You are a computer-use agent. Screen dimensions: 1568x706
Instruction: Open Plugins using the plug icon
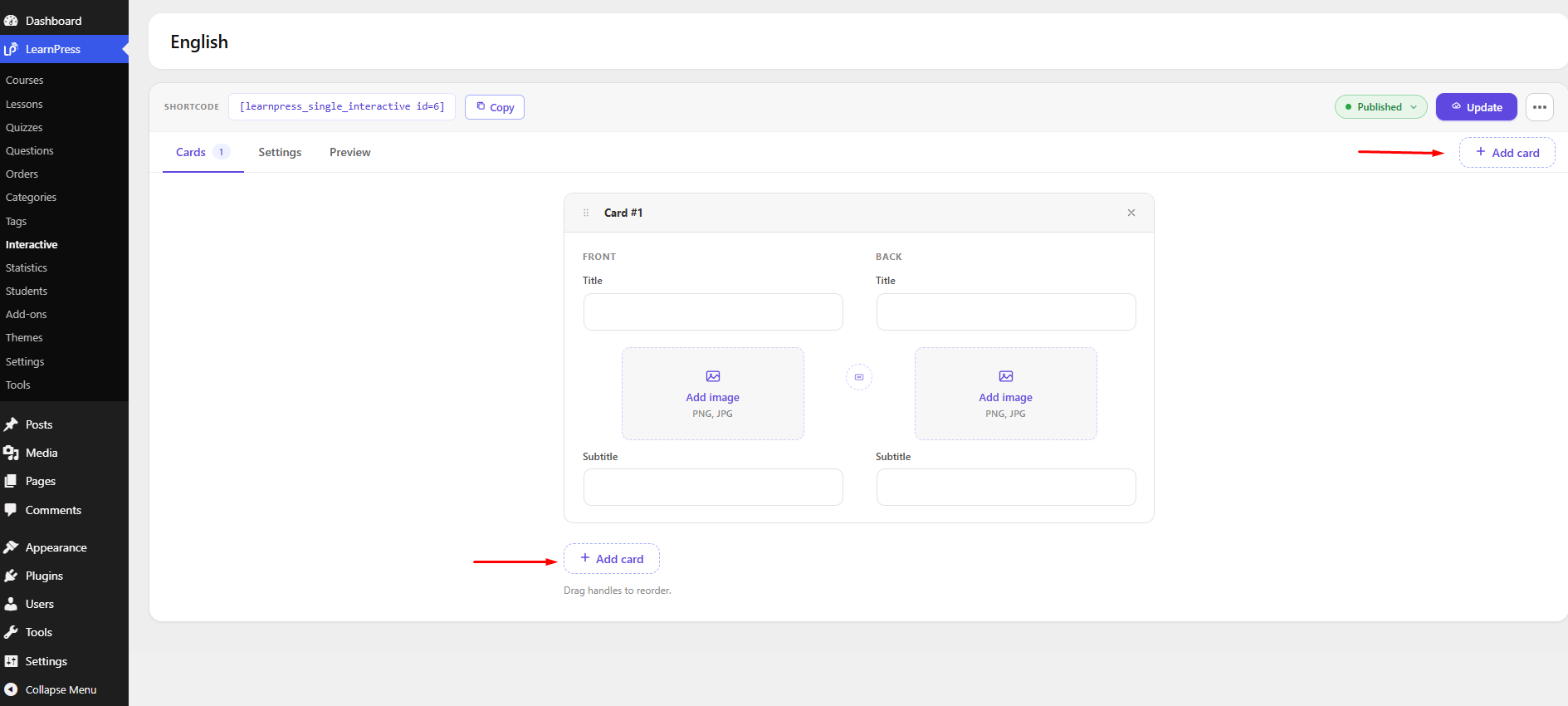pos(11,576)
